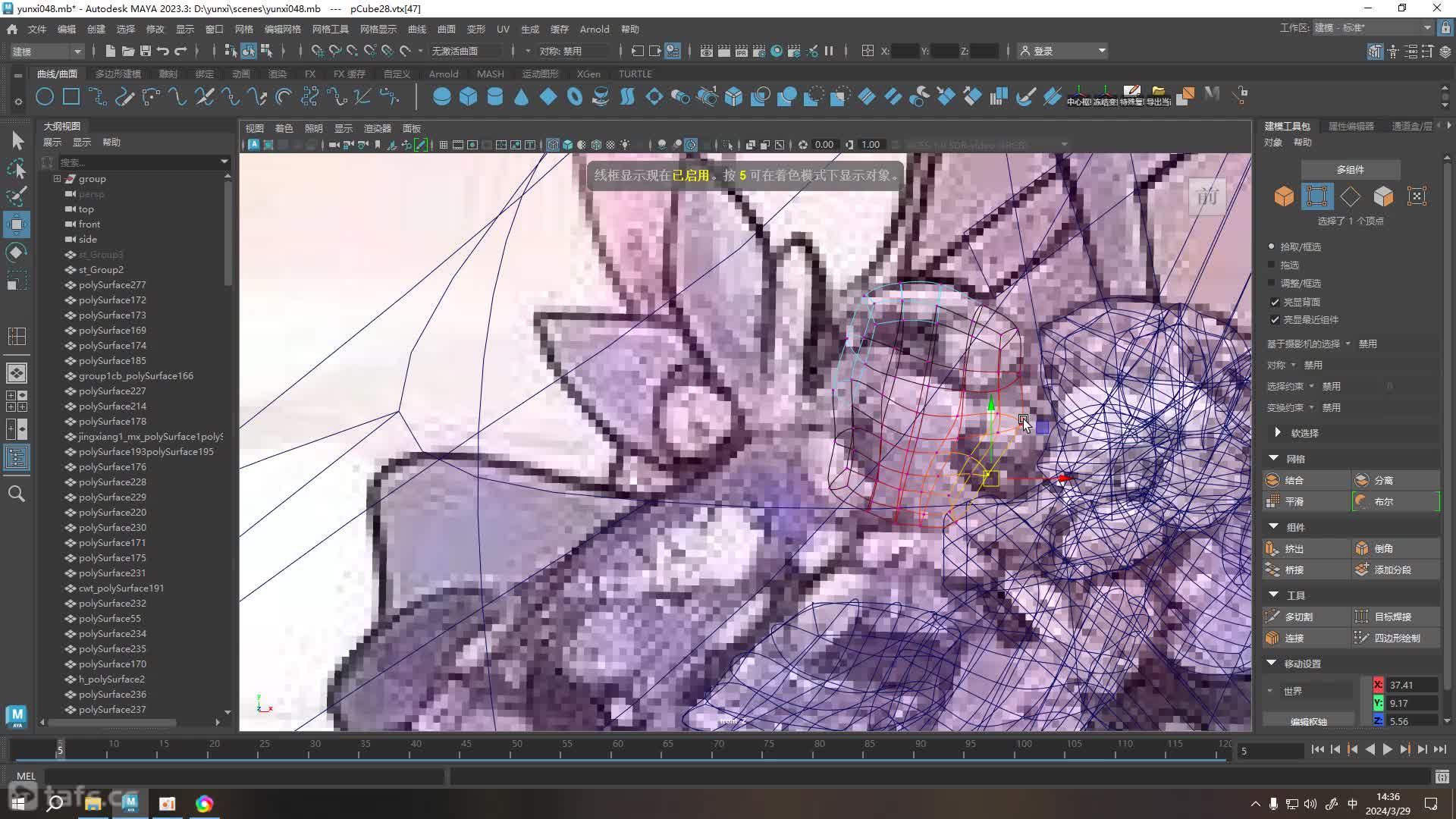Create a polygon cylinder from shelf
Image resolution: width=1456 pixels, height=819 pixels.
tap(494, 96)
